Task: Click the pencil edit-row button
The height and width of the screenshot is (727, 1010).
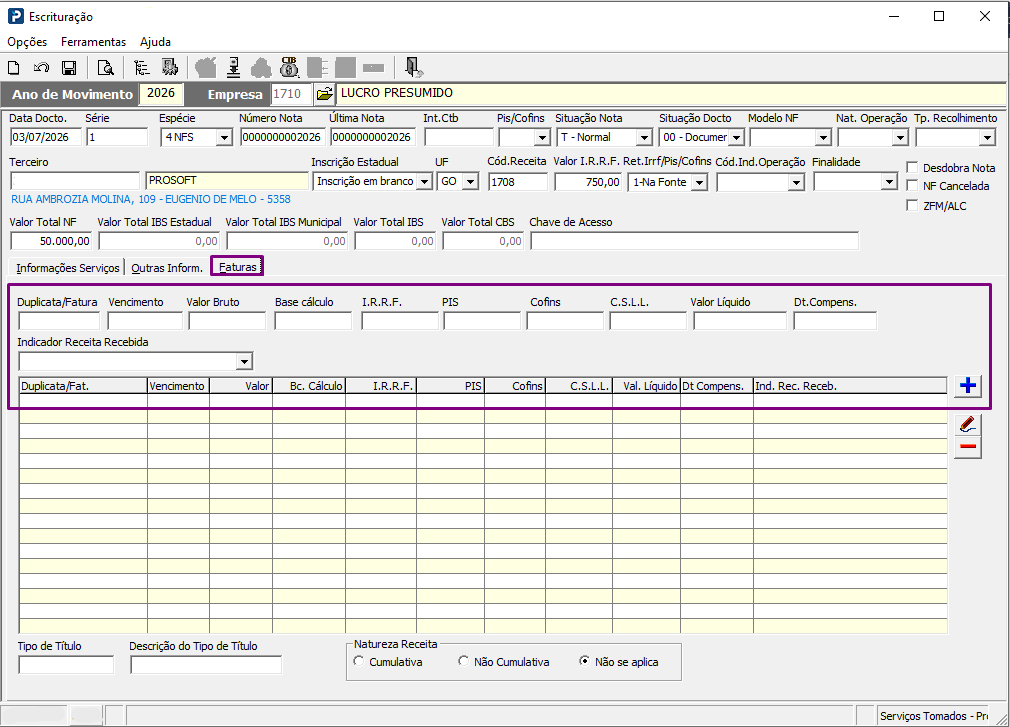Action: 967,424
